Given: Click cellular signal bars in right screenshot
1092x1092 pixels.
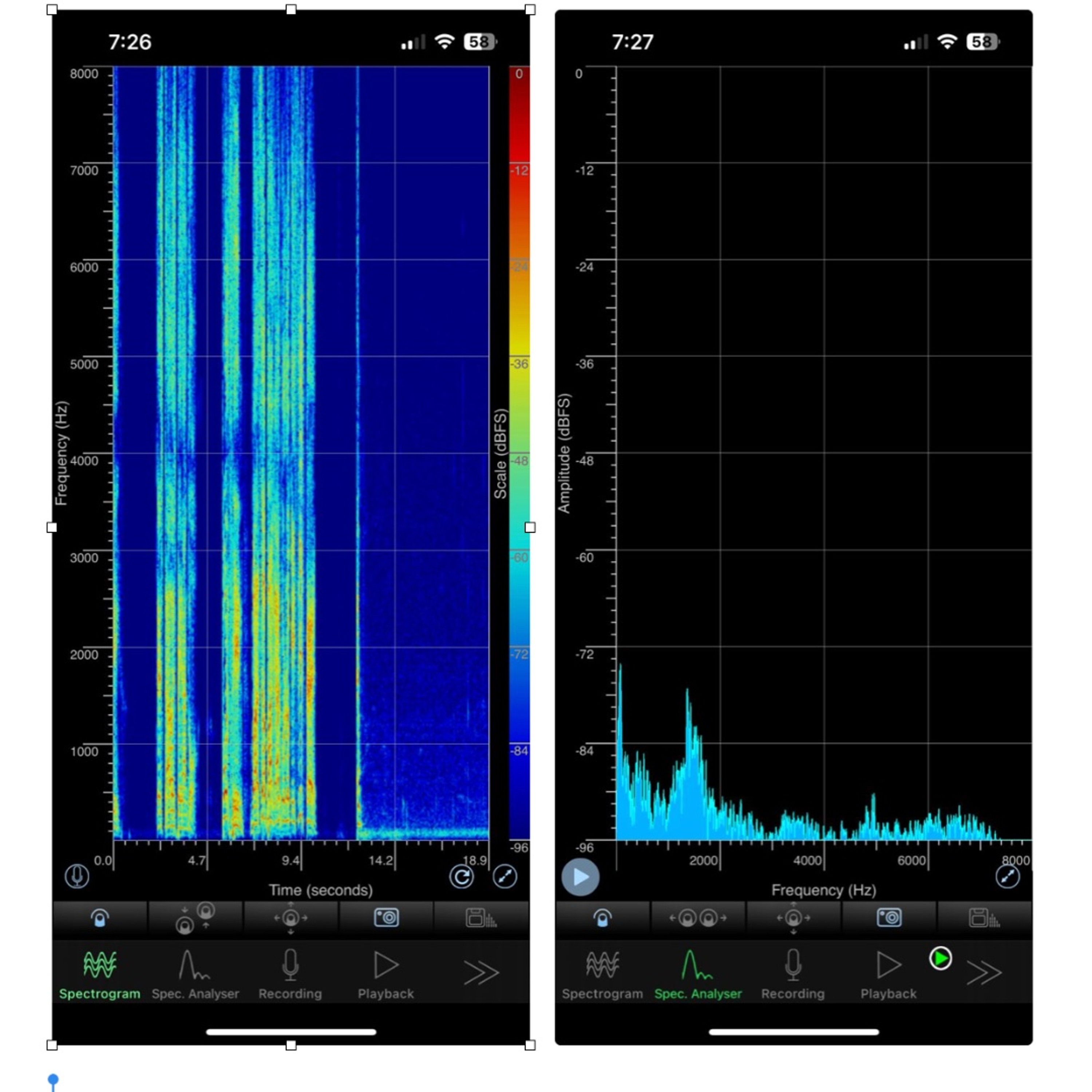Looking at the screenshot, I should point(916,42).
